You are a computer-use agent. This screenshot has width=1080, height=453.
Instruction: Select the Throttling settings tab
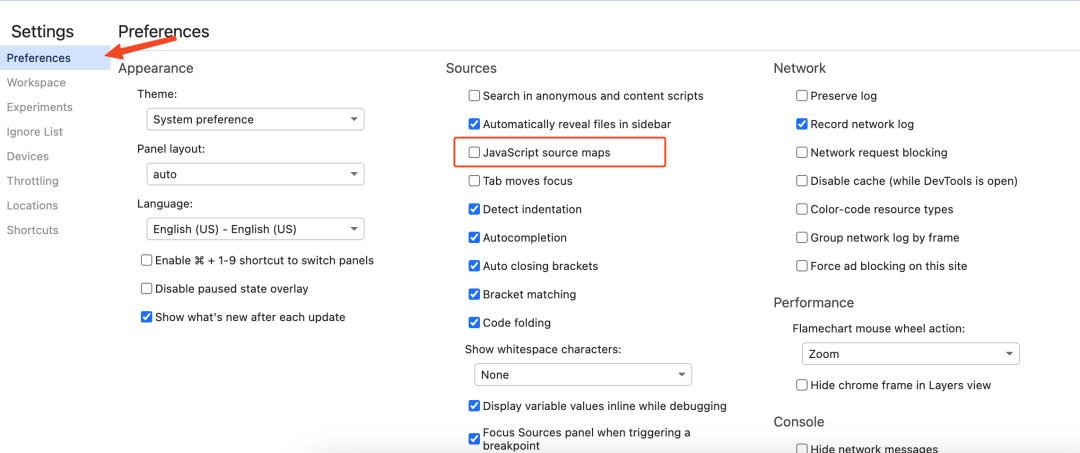pyautogui.click(x=32, y=181)
